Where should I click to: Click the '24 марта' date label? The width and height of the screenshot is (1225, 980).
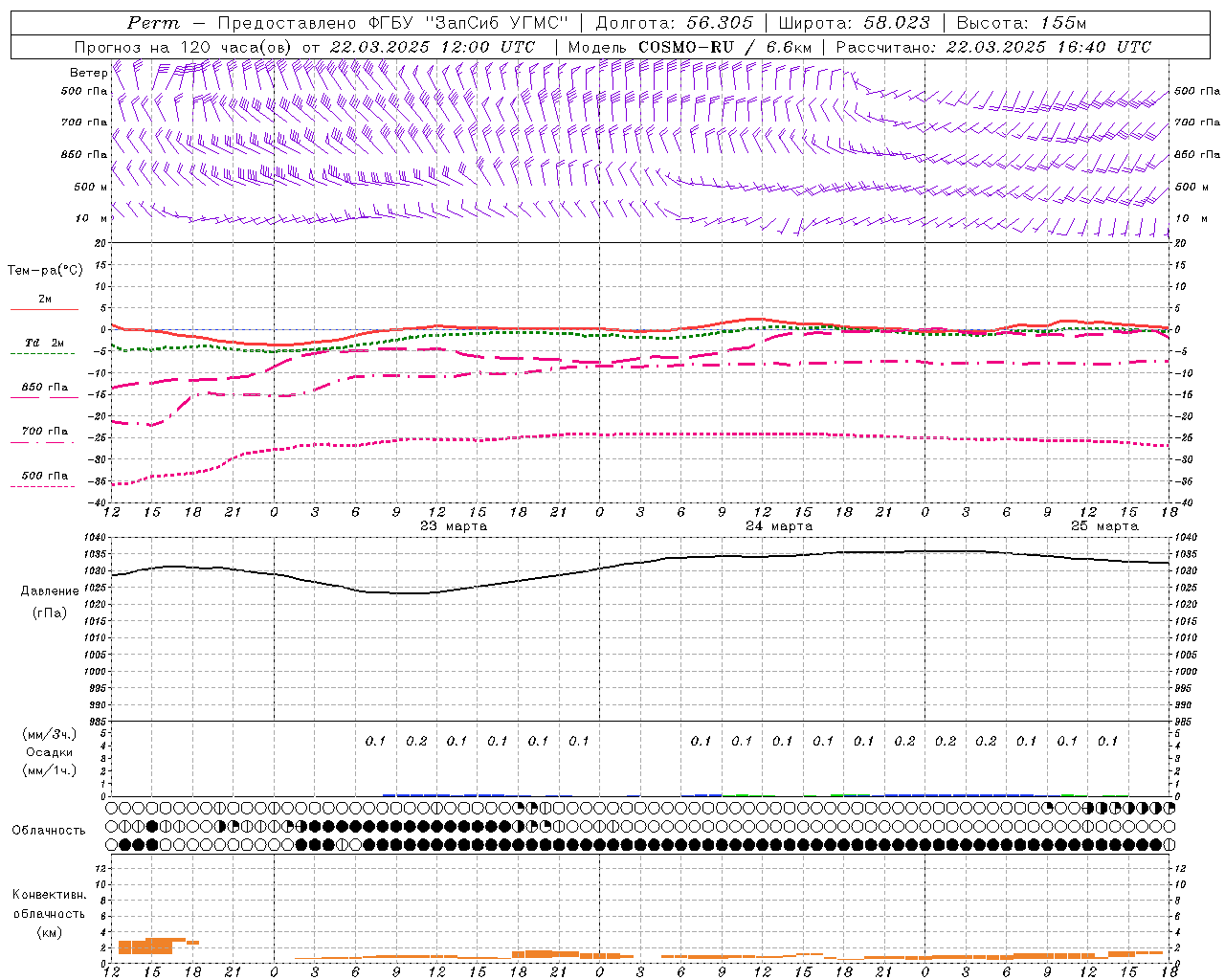(779, 526)
